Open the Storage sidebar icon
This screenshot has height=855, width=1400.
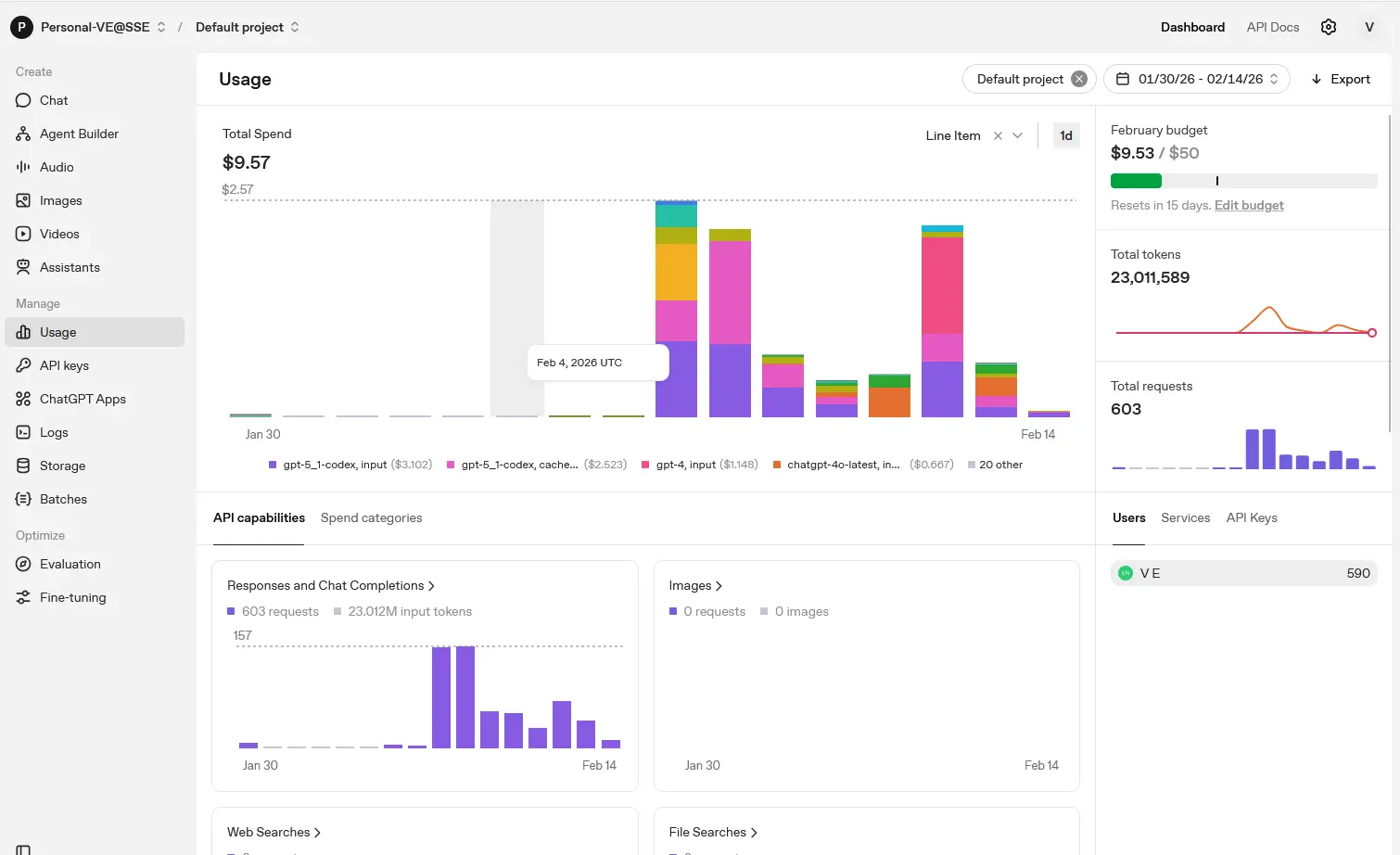(x=23, y=466)
